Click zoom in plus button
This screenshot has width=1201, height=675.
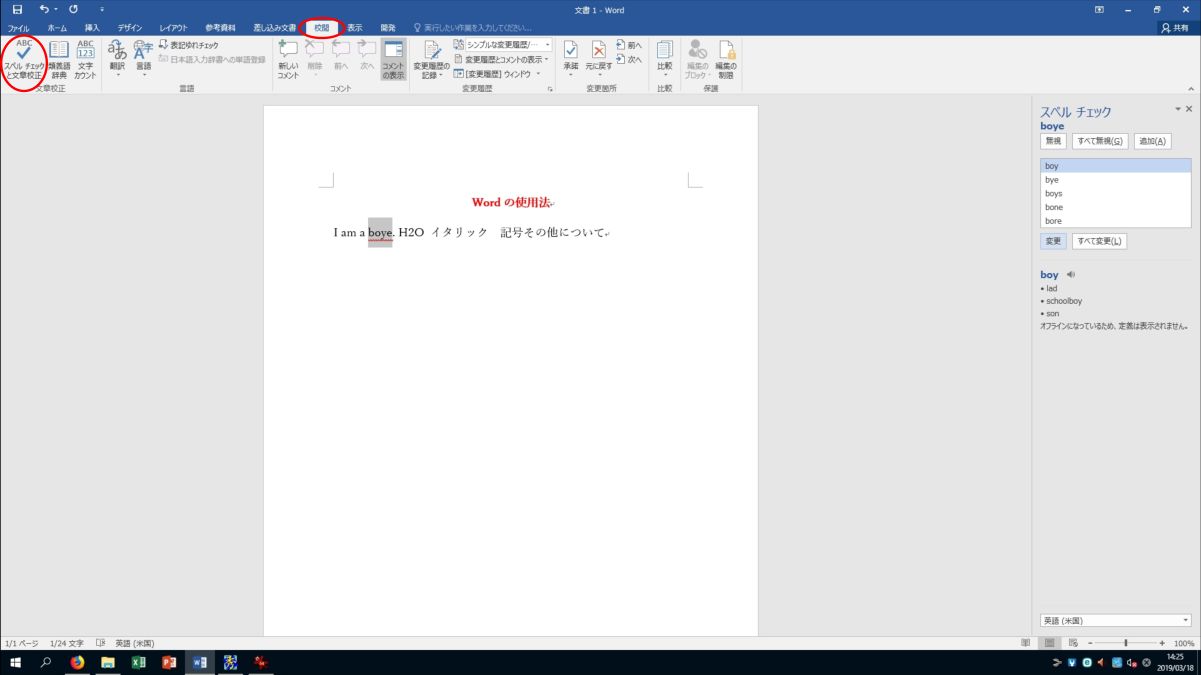1162,643
